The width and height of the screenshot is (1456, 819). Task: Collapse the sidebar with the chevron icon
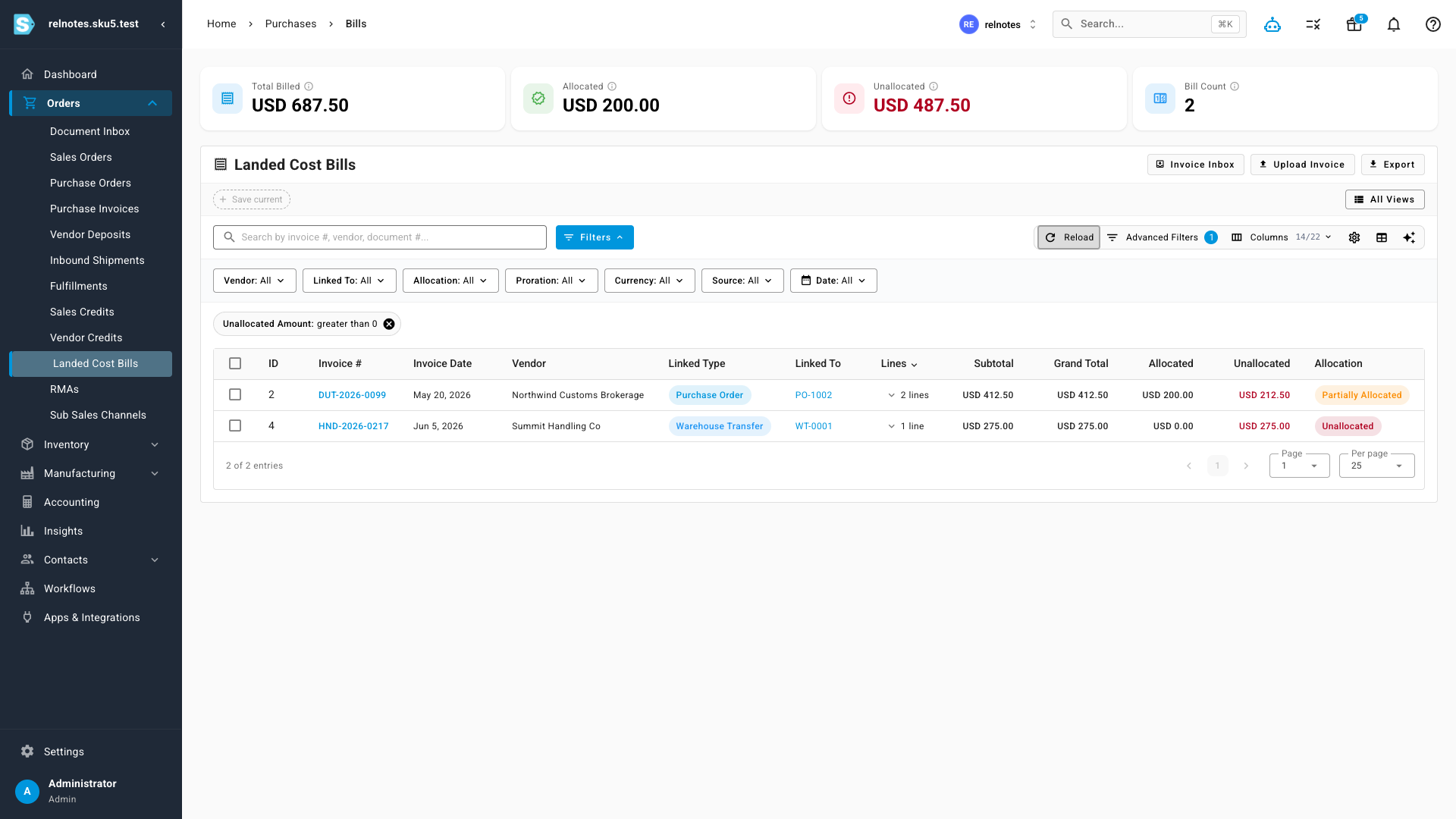point(163,24)
